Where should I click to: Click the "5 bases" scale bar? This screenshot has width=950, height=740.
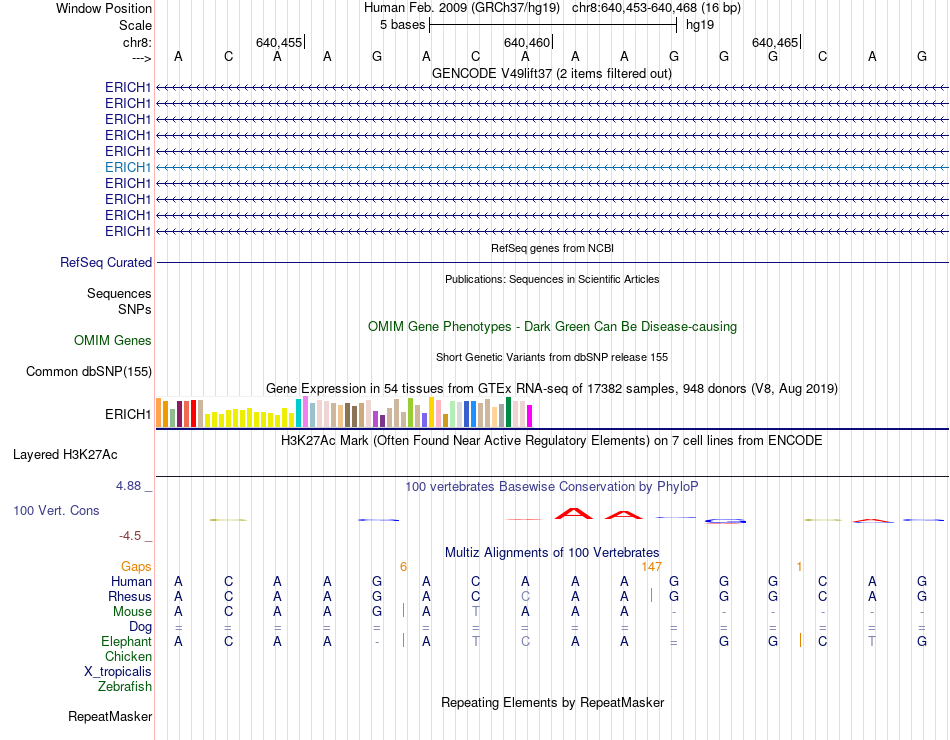pos(553,25)
